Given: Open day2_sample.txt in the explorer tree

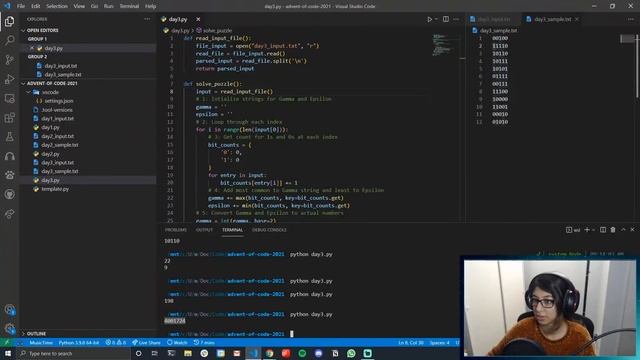Looking at the screenshot, I should coord(60,145).
